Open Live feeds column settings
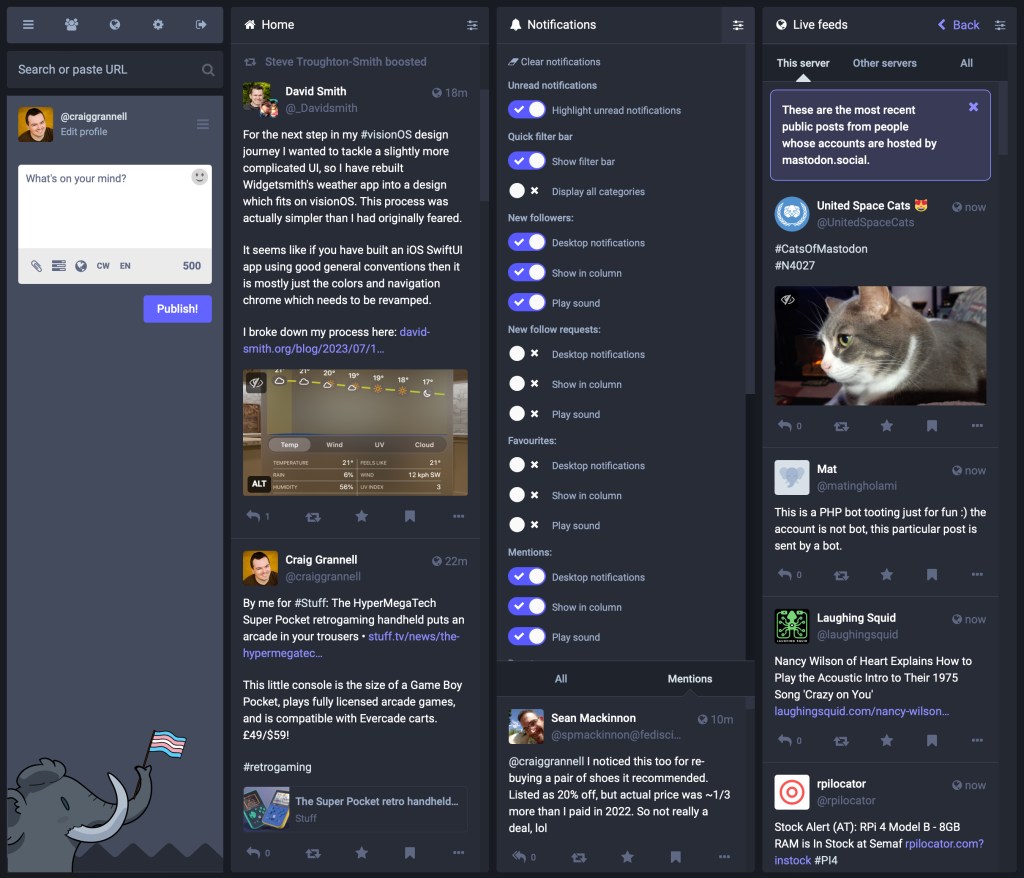Image resolution: width=1024 pixels, height=878 pixels. [x=1000, y=25]
